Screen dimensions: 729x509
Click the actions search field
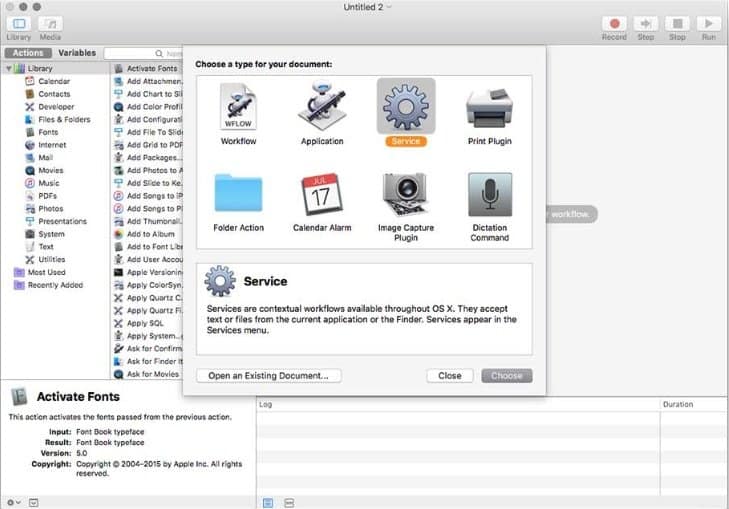pyautogui.click(x=143, y=53)
